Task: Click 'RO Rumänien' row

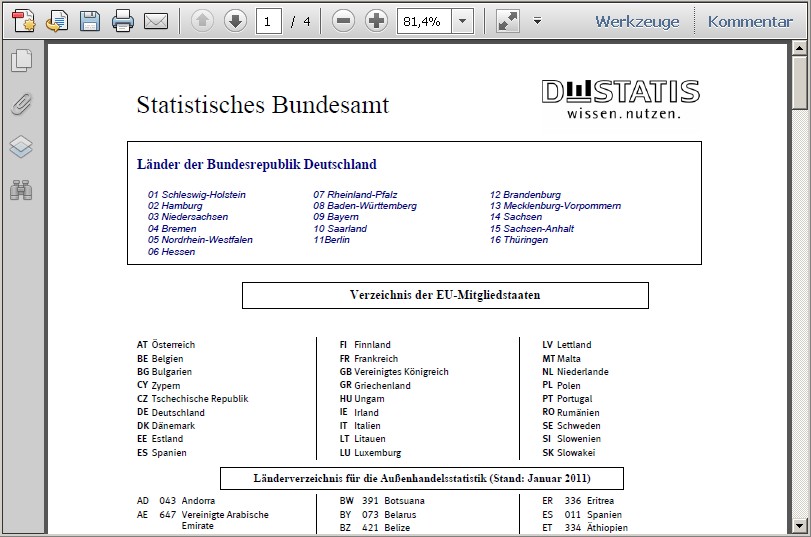Action: point(571,412)
